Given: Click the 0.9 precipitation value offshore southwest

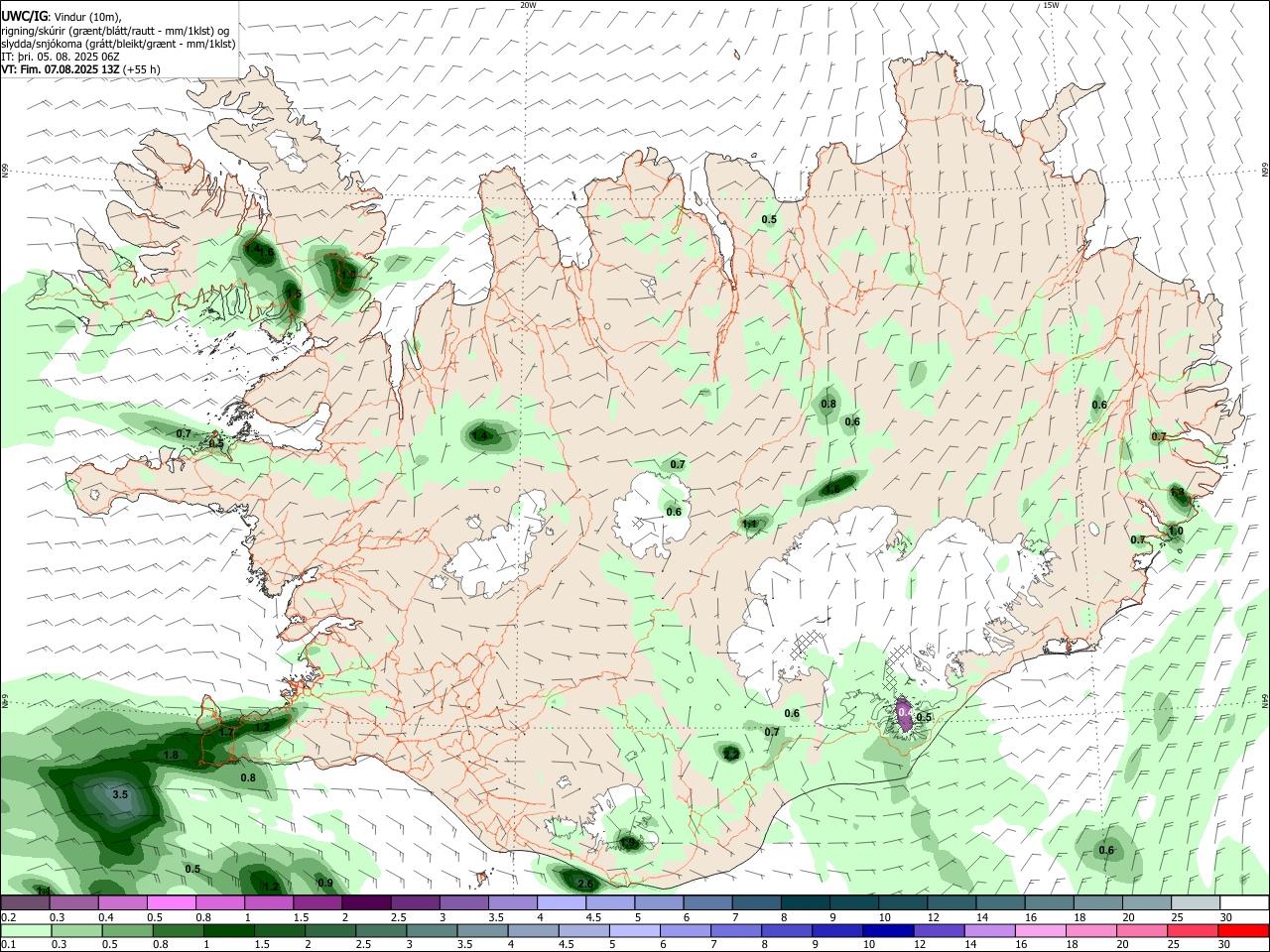Looking at the screenshot, I should pyautogui.click(x=324, y=883).
